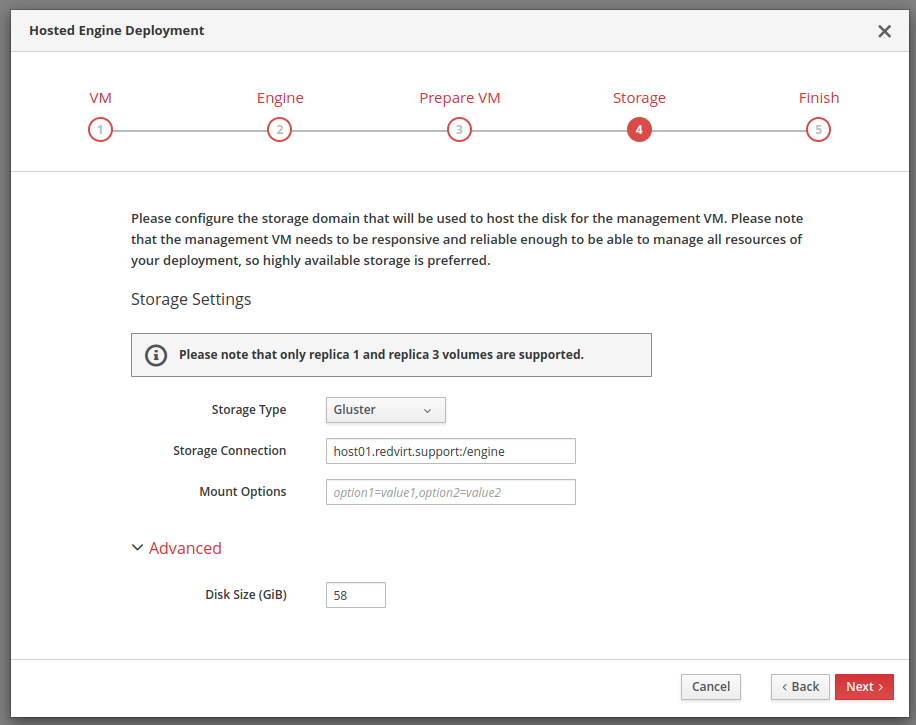
Task: Click the step 3 Prepare VM circle
Action: point(459,130)
